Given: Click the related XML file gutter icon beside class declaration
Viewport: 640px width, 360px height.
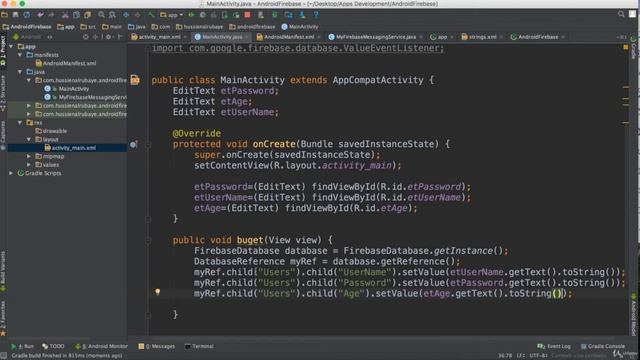Looking at the screenshot, I should tap(135, 80).
